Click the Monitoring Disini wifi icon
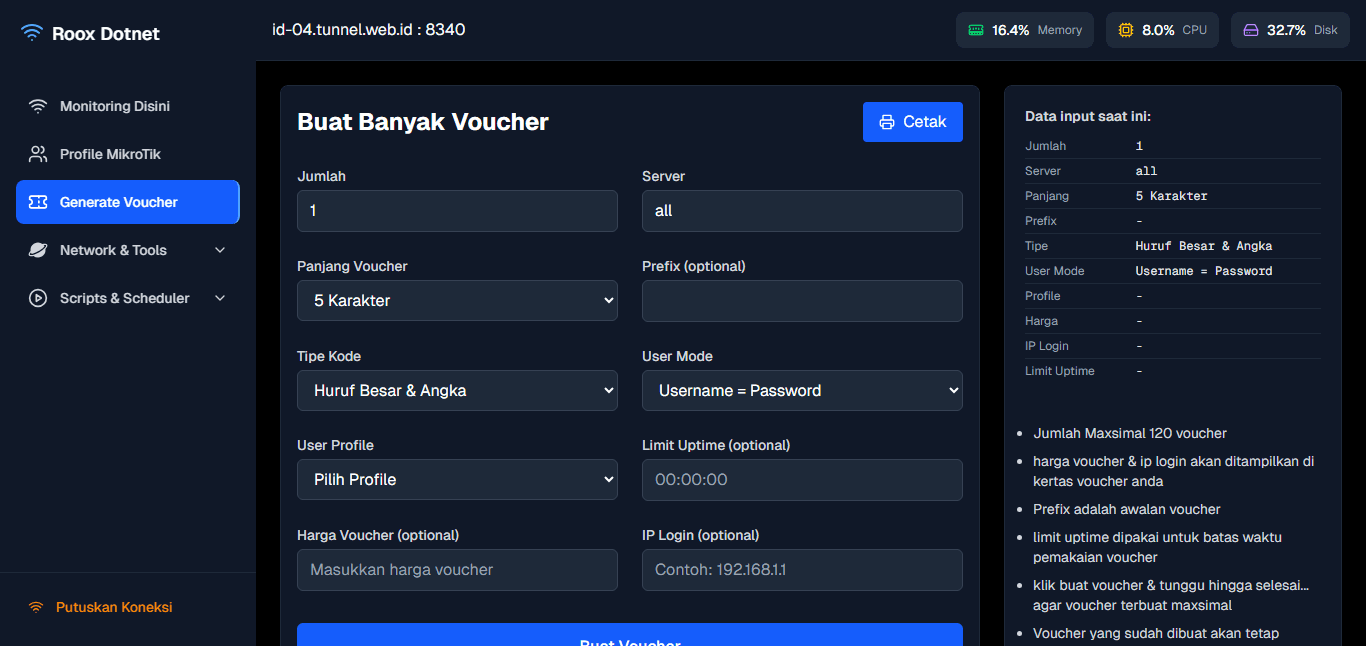The image size is (1366, 646). click(x=38, y=106)
